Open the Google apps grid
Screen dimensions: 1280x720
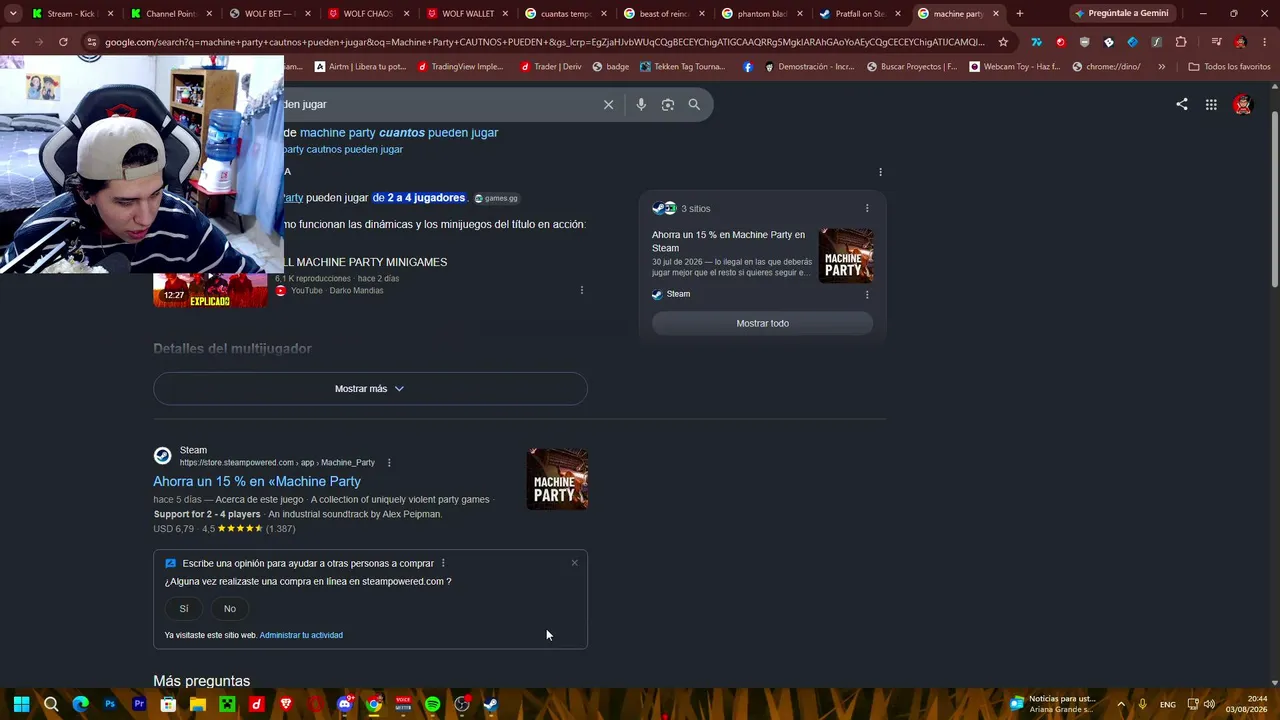tap(1211, 104)
